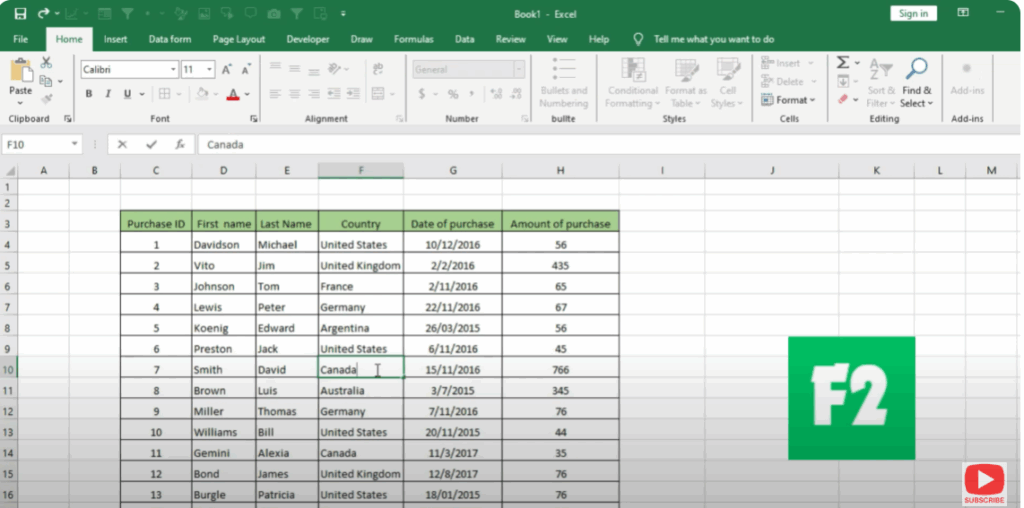The width and height of the screenshot is (1024, 508).
Task: Click the Sign in button
Action: 913,13
